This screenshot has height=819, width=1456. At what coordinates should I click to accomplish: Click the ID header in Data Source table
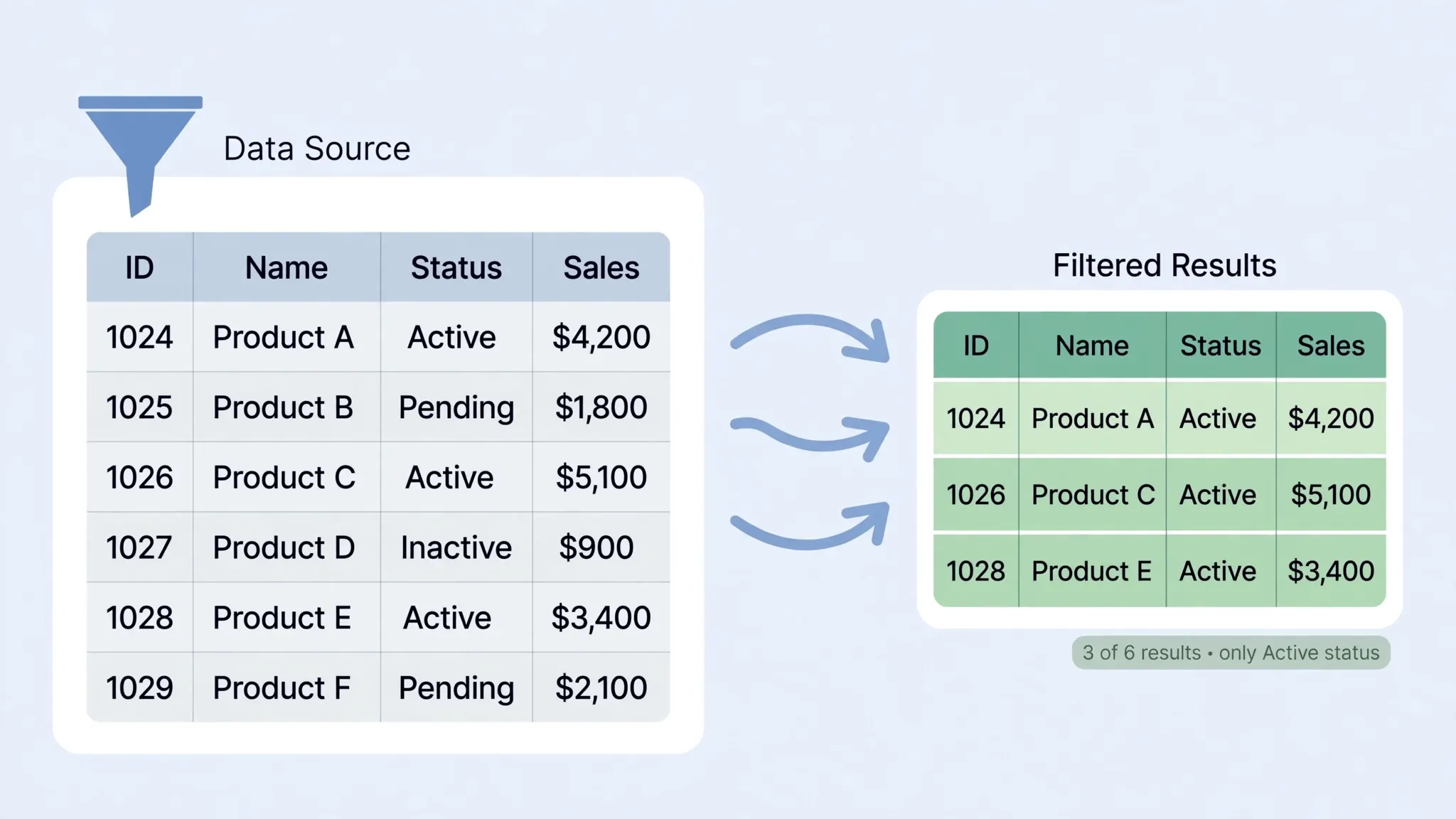click(x=139, y=268)
